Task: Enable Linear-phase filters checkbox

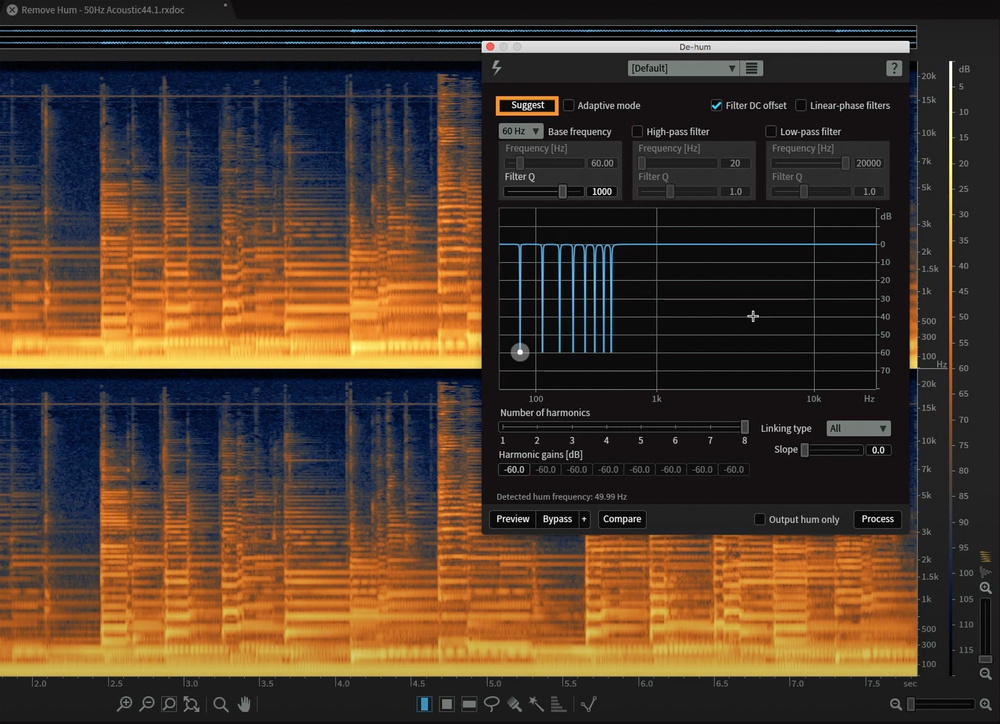Action: [801, 105]
